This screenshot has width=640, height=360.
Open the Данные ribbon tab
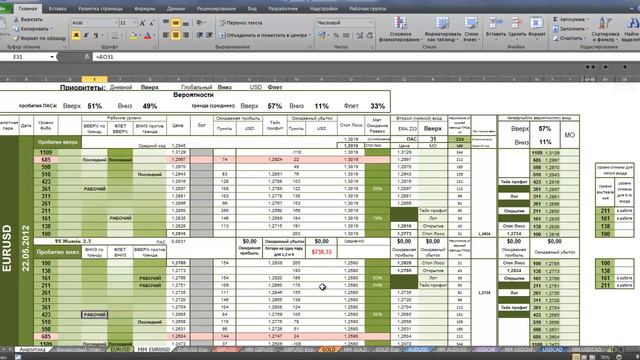point(176,8)
